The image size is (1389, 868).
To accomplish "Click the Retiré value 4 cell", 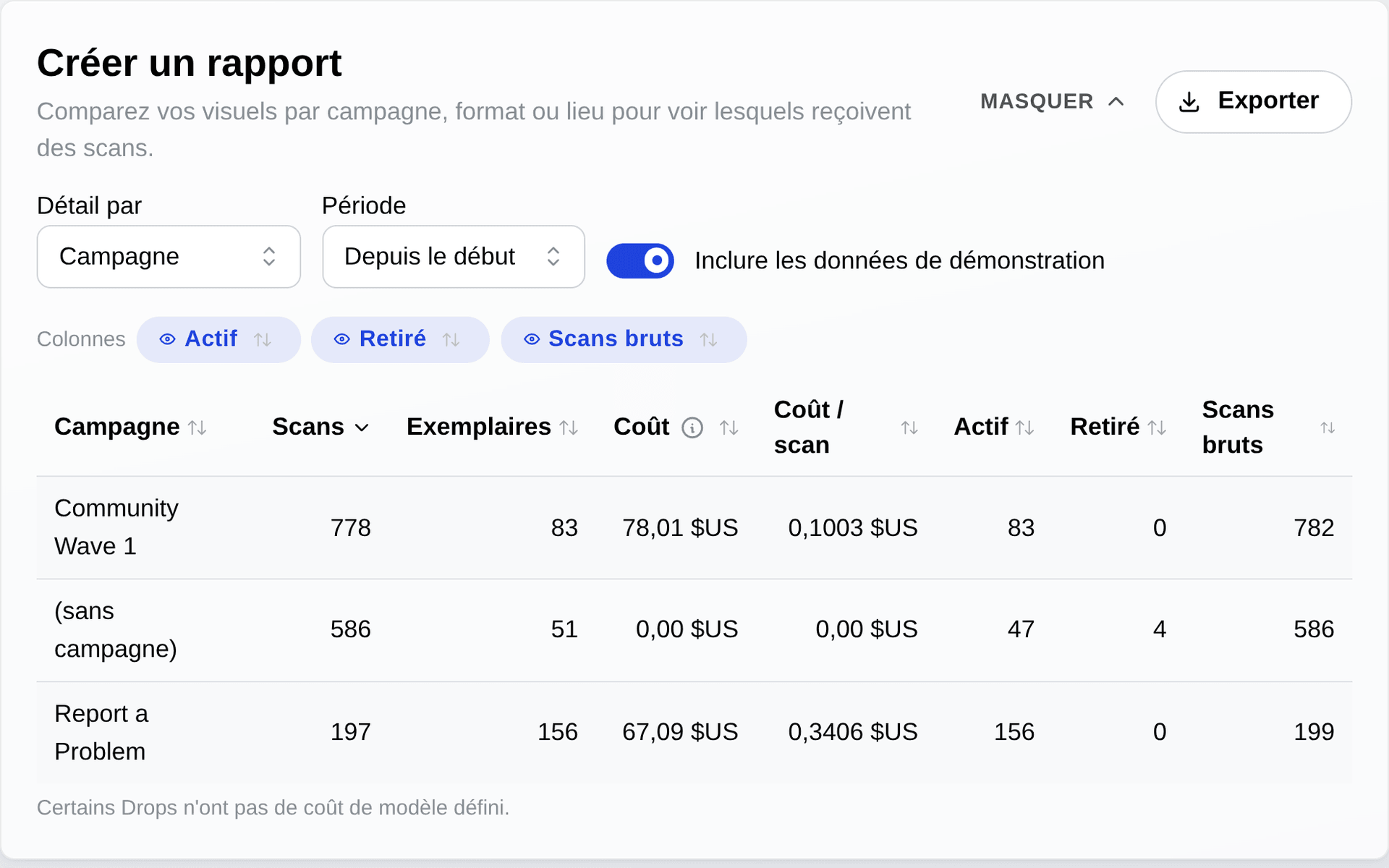I will (x=1160, y=629).
